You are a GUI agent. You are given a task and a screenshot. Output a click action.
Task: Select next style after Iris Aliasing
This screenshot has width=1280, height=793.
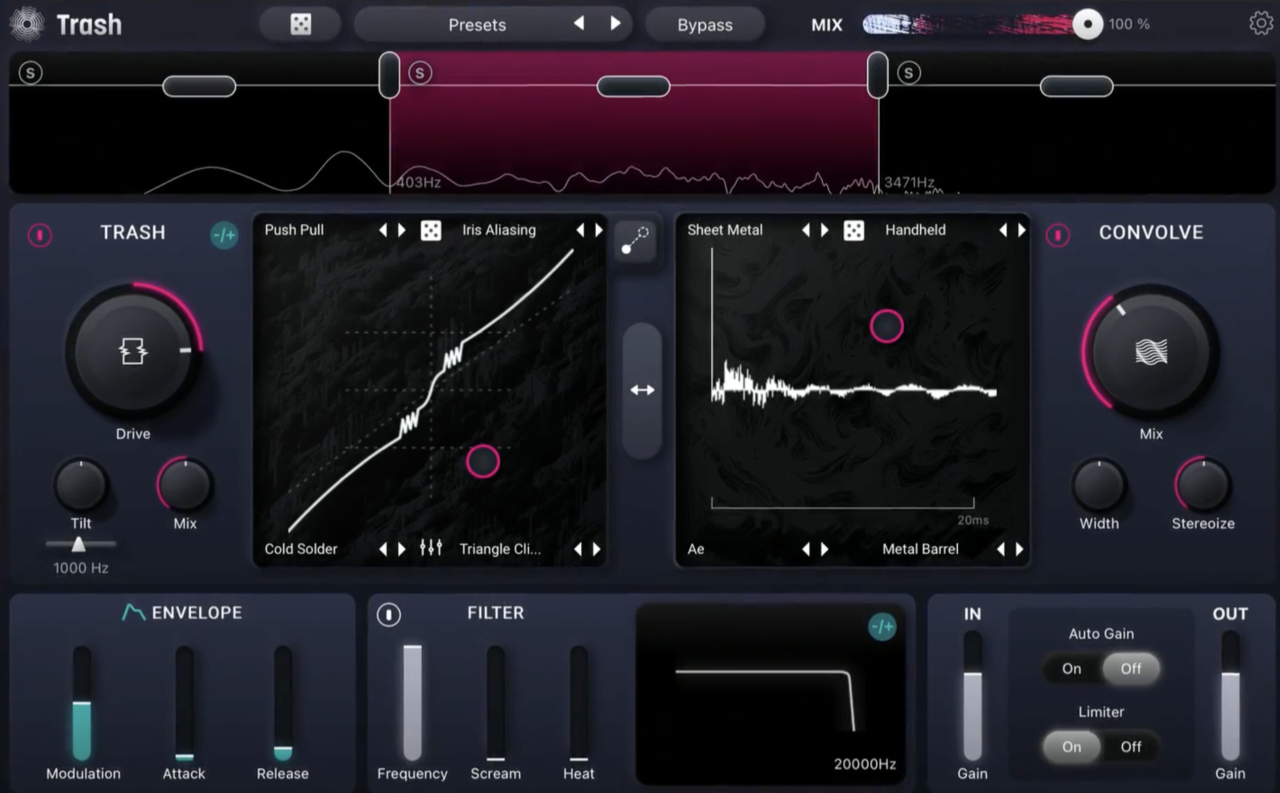click(599, 230)
